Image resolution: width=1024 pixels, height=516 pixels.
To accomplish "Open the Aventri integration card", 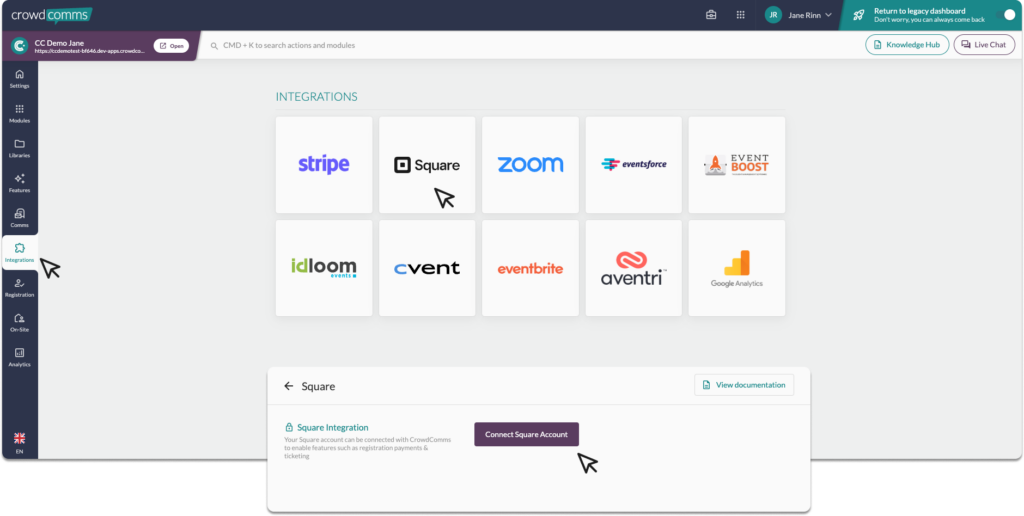I will (633, 268).
